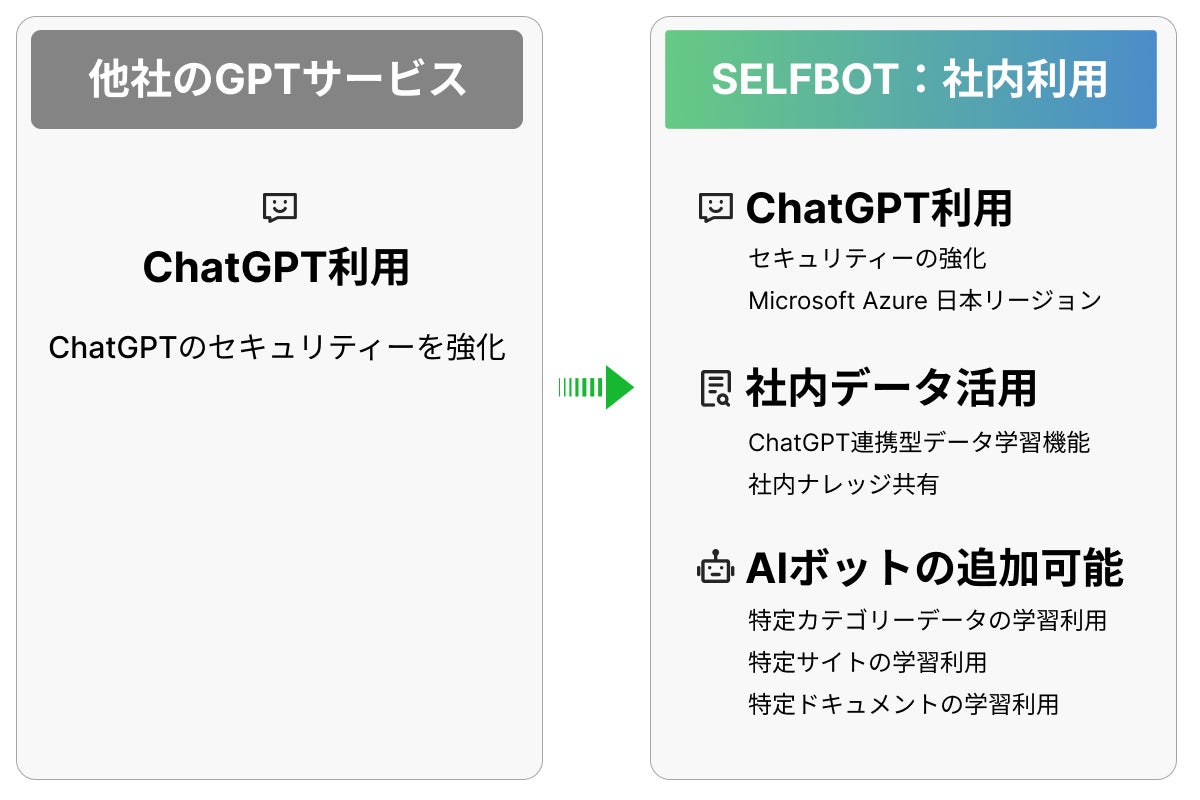Click 特定ドキュメントの学習利用 text
1200x800 pixels.
coord(903,704)
